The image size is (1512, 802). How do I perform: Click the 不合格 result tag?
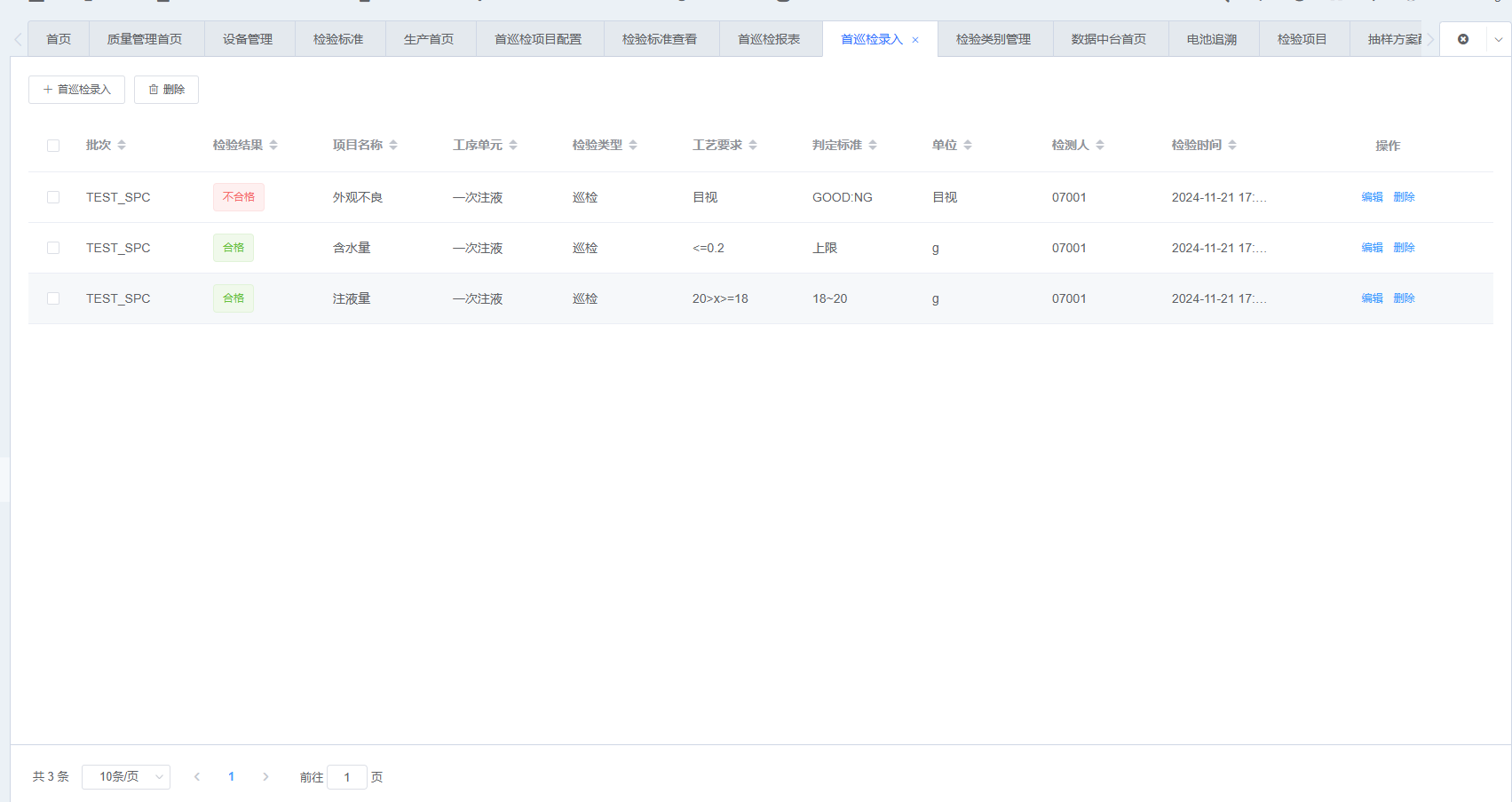pyautogui.click(x=239, y=197)
